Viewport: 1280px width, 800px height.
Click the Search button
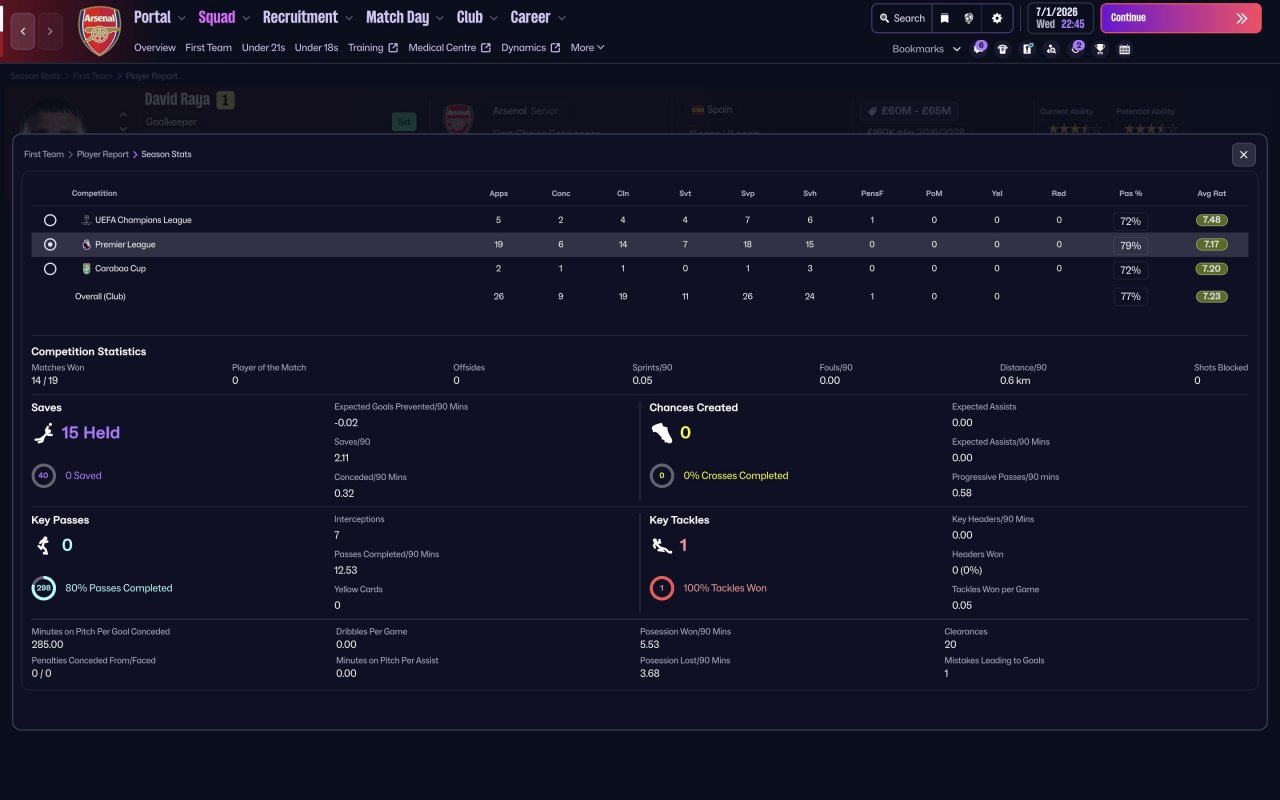[x=902, y=18]
